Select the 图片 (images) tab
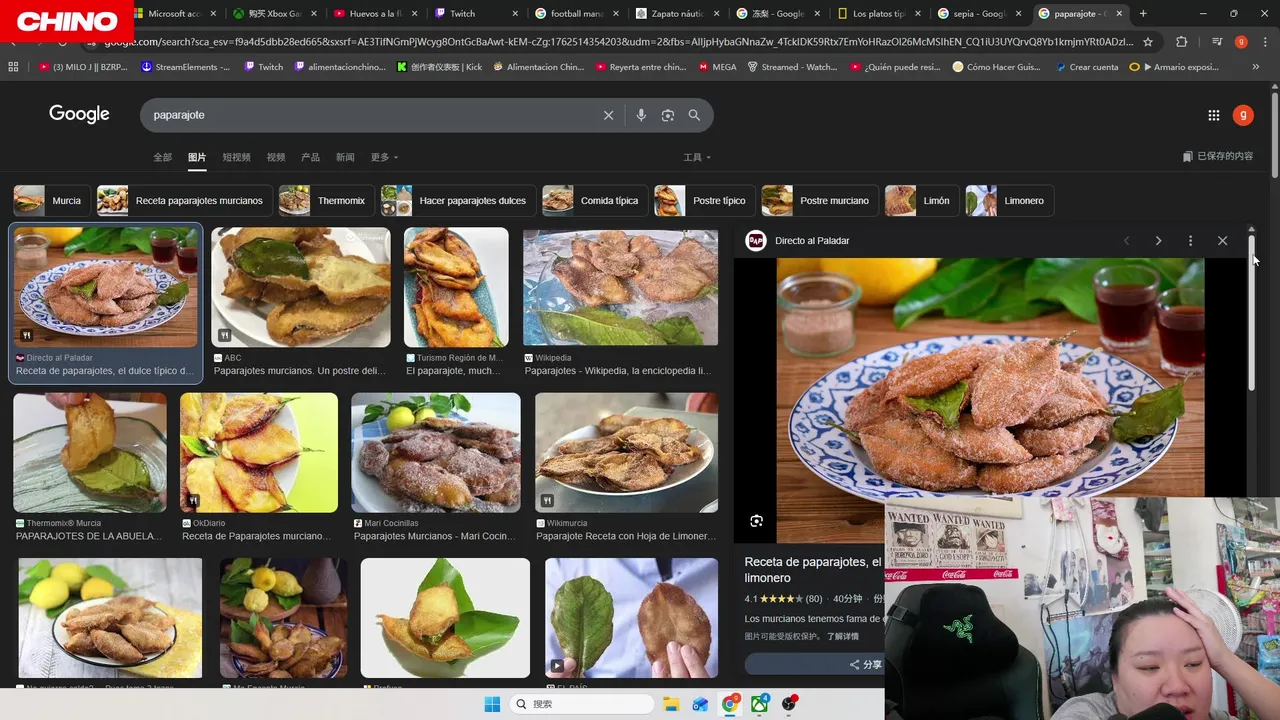Image resolution: width=1280 pixels, height=720 pixels. [x=197, y=157]
